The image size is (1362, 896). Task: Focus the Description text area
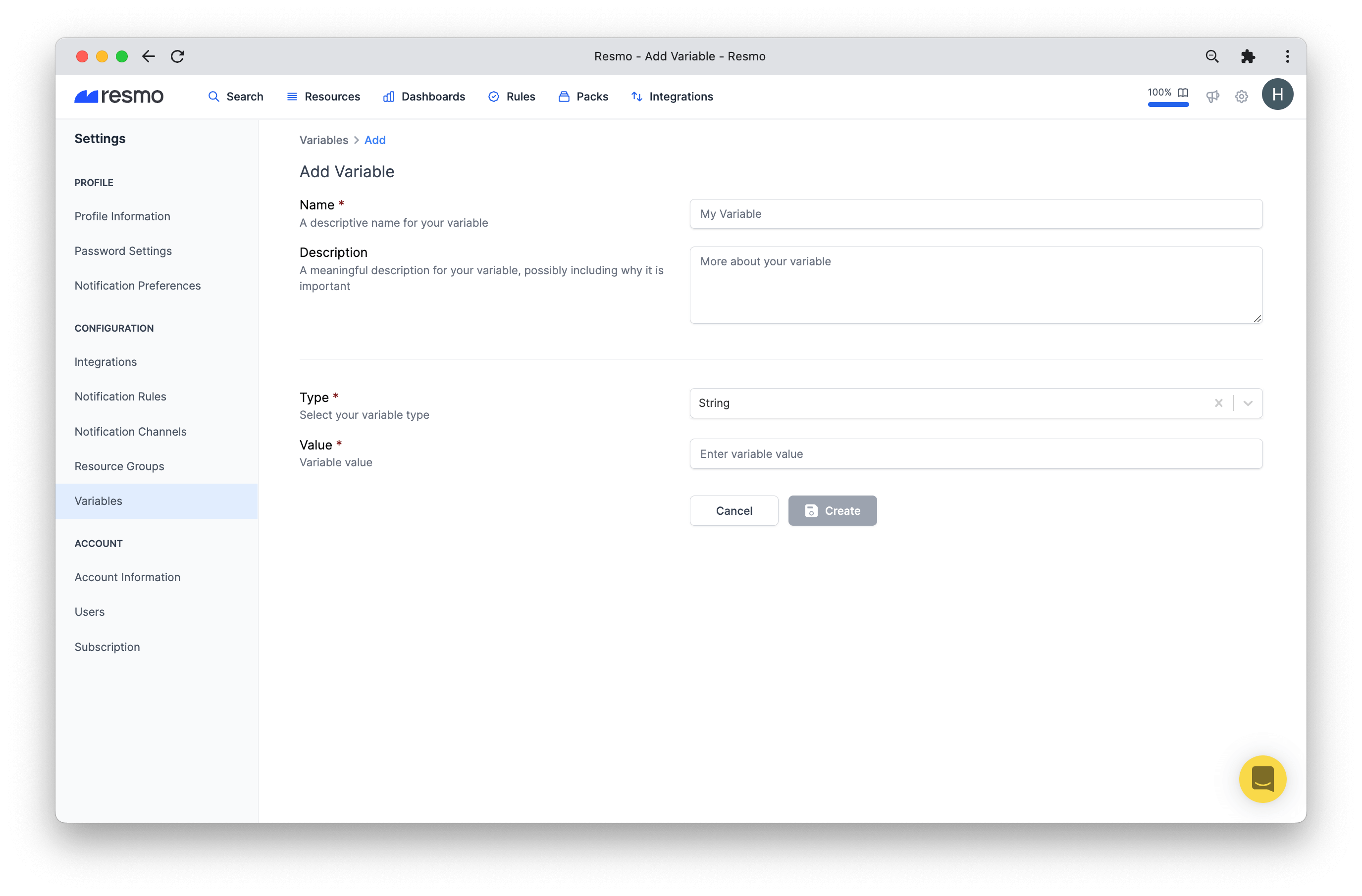(x=976, y=285)
